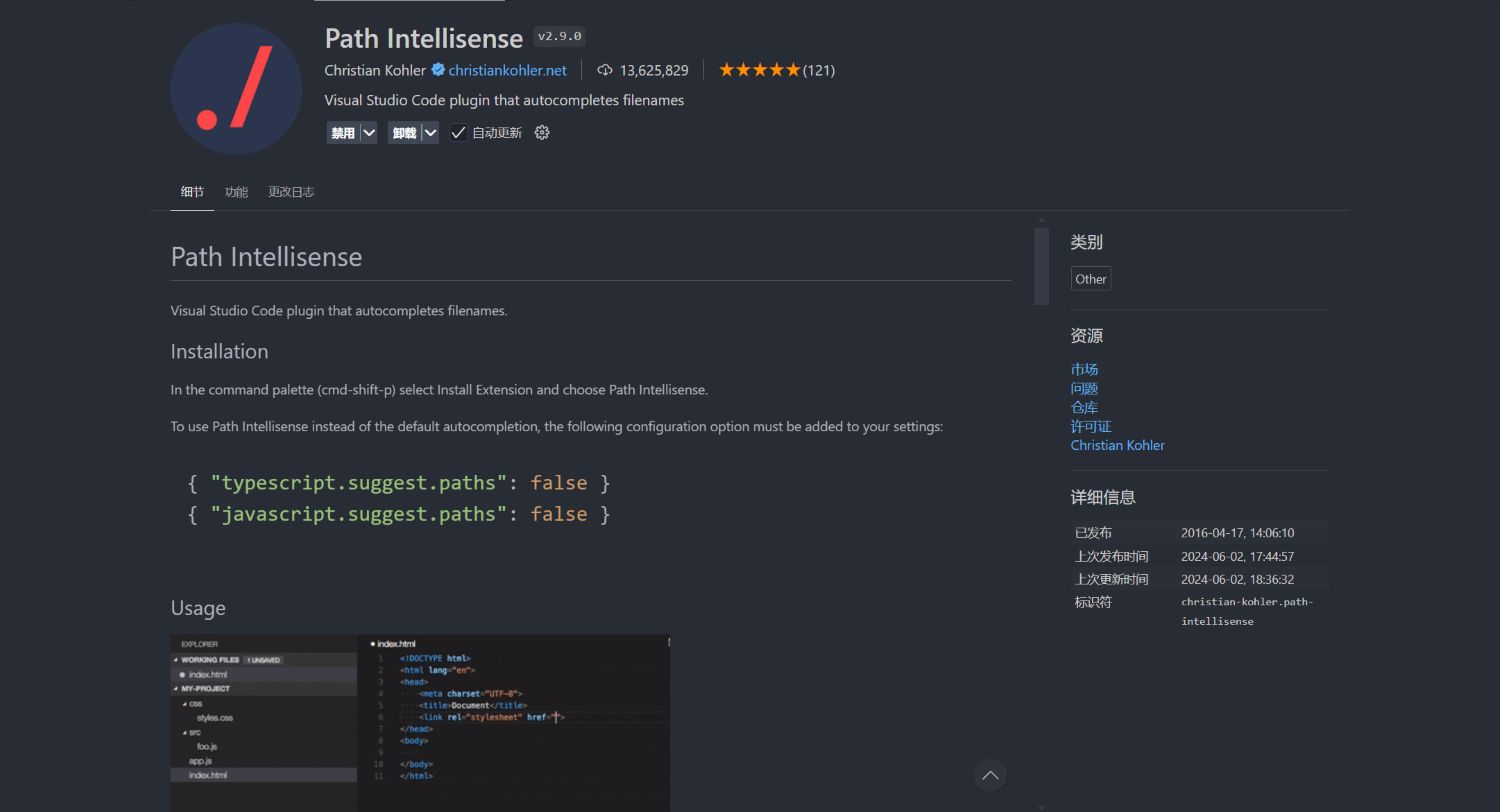This screenshot has height=812, width=1500.
Task: Click the 禁用 button
Action: pyautogui.click(x=343, y=132)
